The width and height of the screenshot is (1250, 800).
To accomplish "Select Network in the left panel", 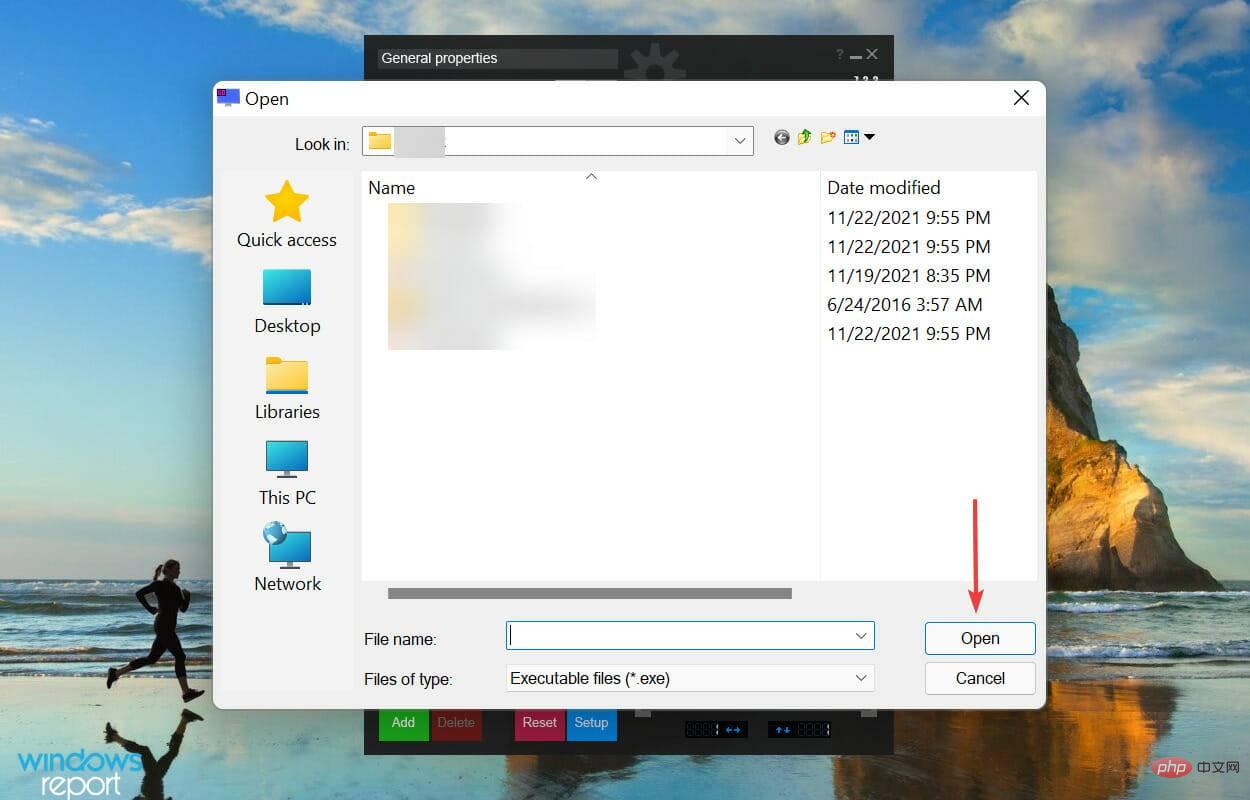I will coord(287,557).
